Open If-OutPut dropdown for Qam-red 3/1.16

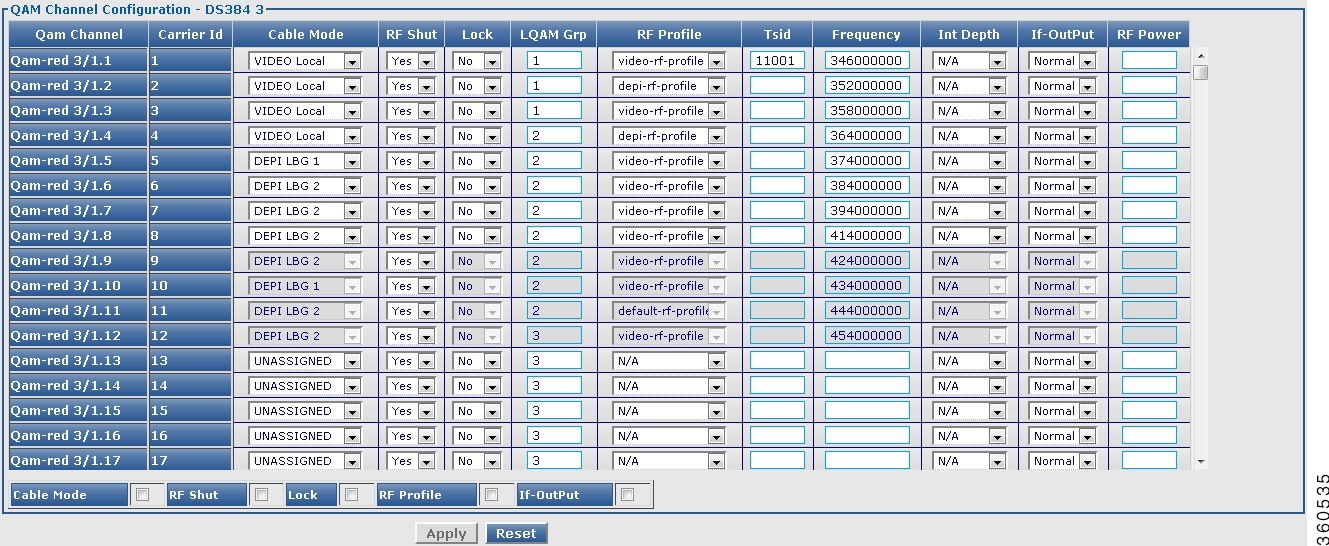tap(1062, 436)
